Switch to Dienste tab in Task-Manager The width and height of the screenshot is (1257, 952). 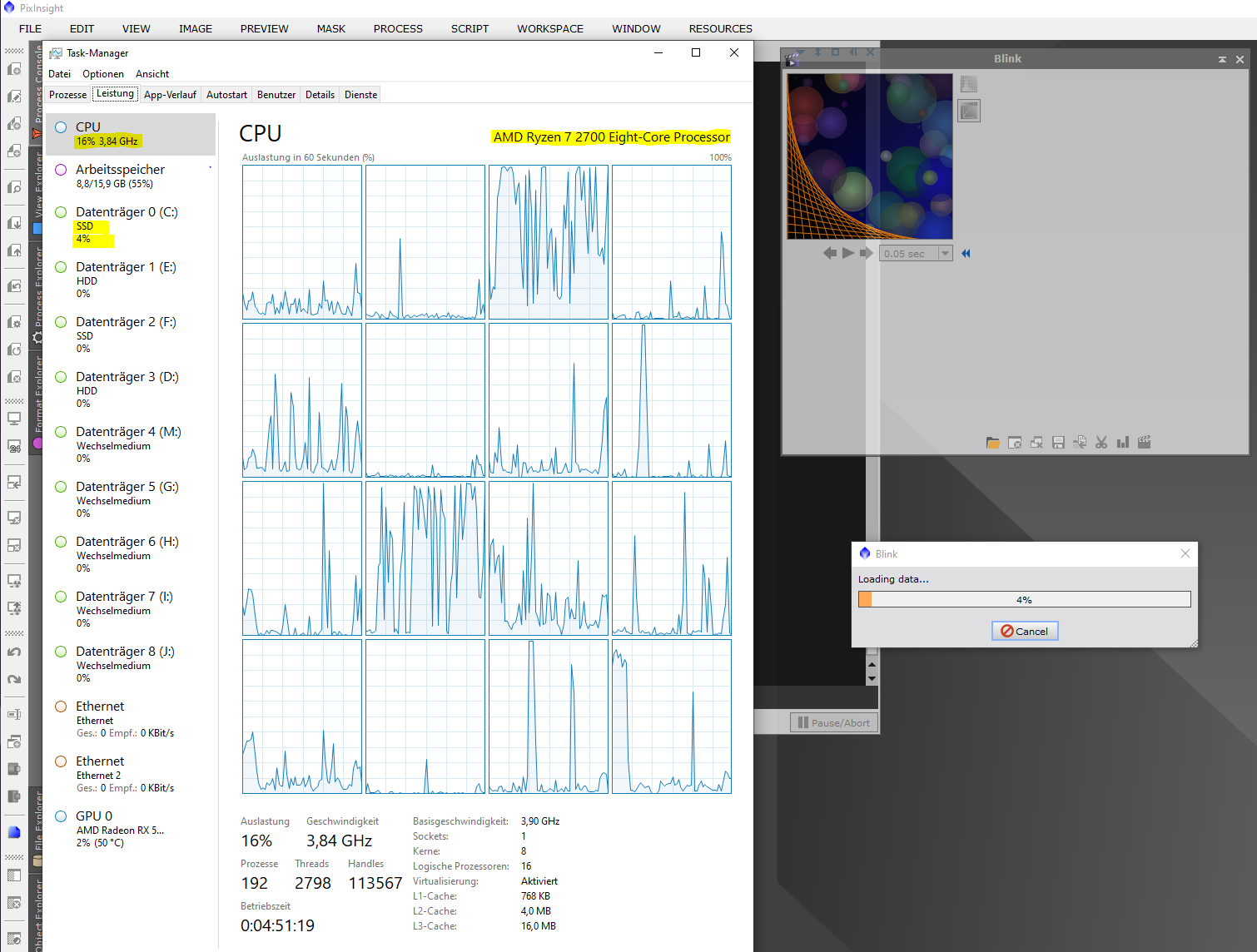360,95
